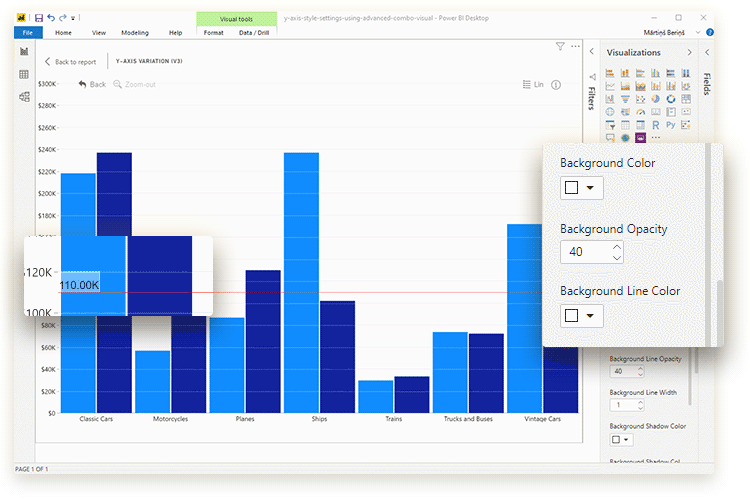Select the purple custom combo visual

[640, 138]
